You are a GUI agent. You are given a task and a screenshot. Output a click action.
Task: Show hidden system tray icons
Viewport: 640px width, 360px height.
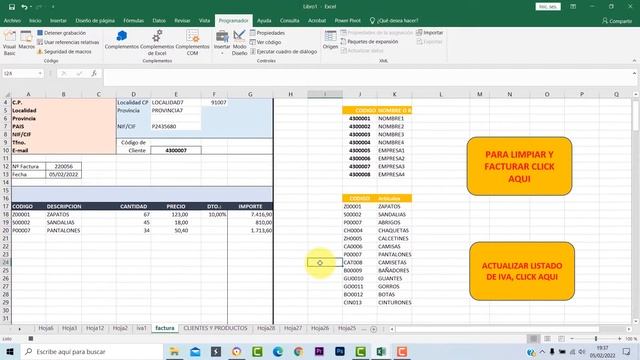tap(542, 351)
